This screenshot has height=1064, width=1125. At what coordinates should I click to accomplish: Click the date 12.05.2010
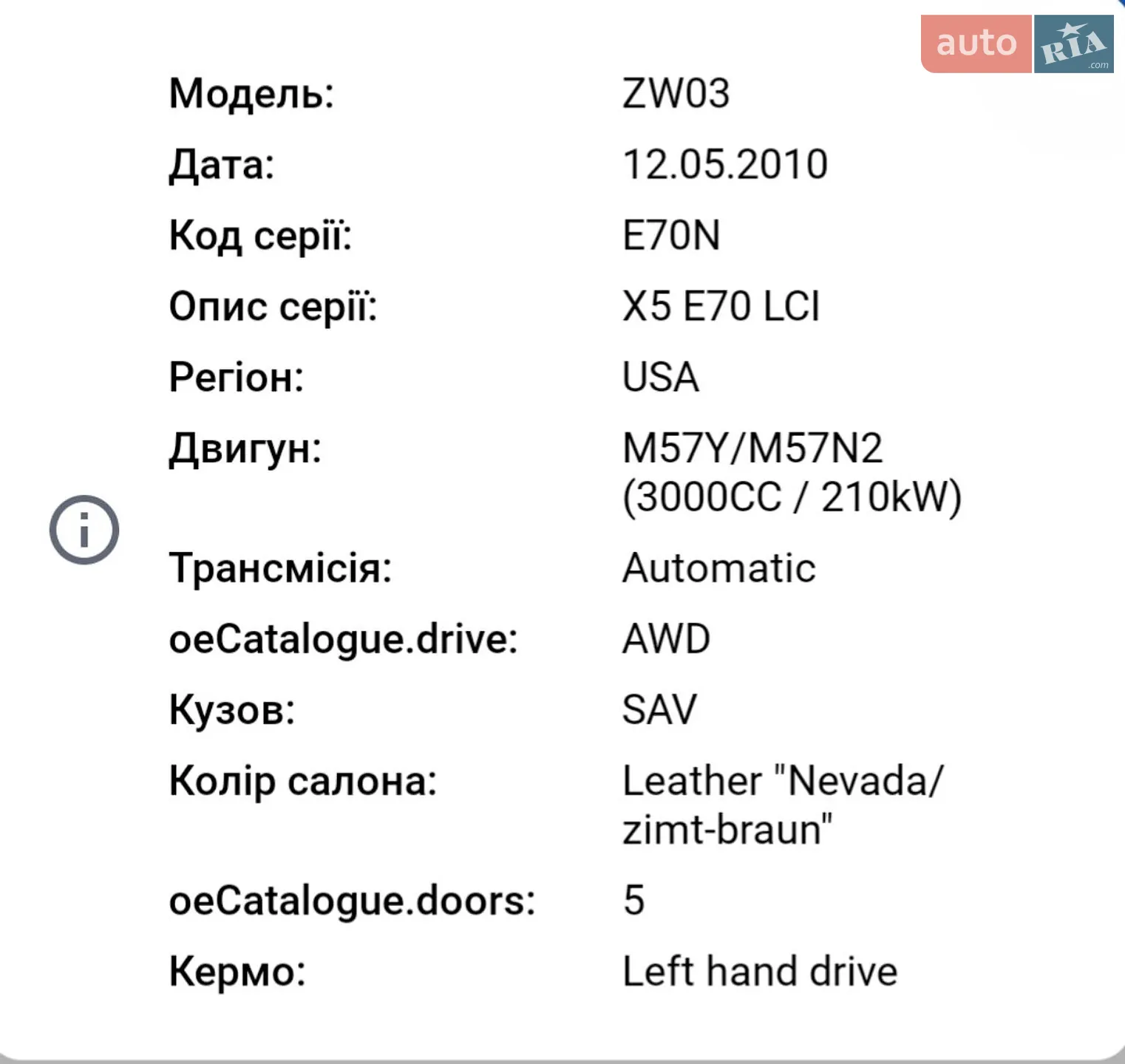[x=725, y=164]
